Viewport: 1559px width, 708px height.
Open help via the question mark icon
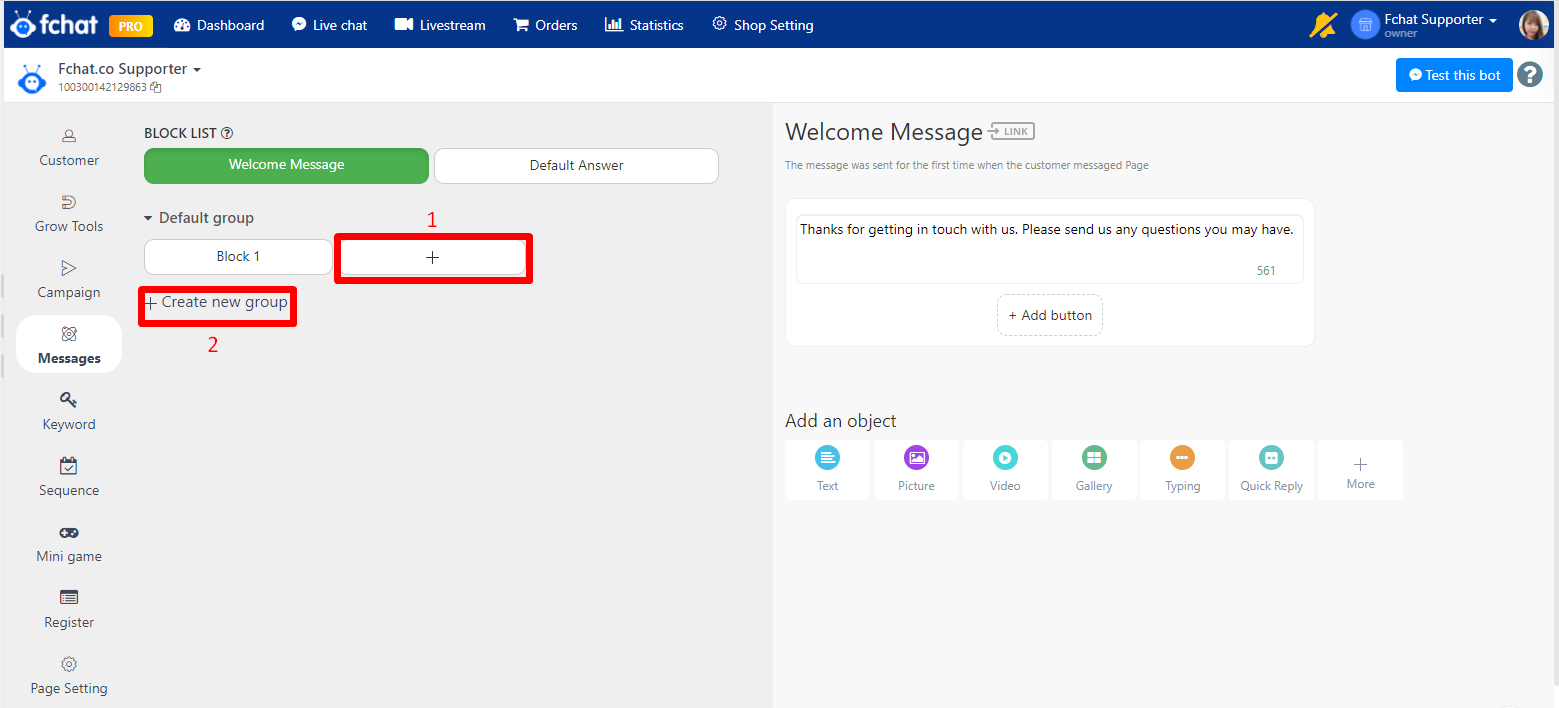[1530, 75]
